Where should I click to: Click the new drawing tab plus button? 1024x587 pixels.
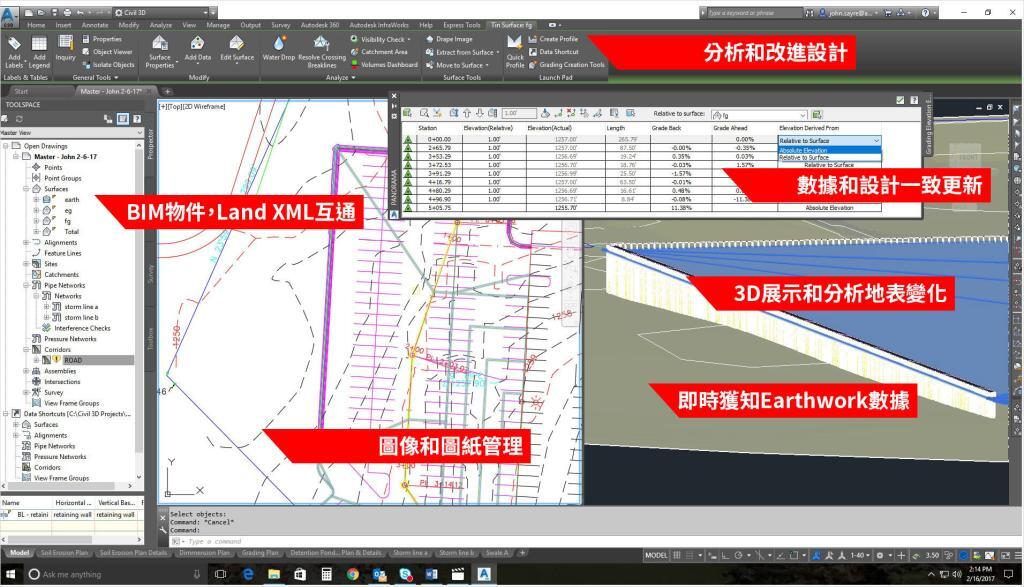pyautogui.click(x=167, y=91)
